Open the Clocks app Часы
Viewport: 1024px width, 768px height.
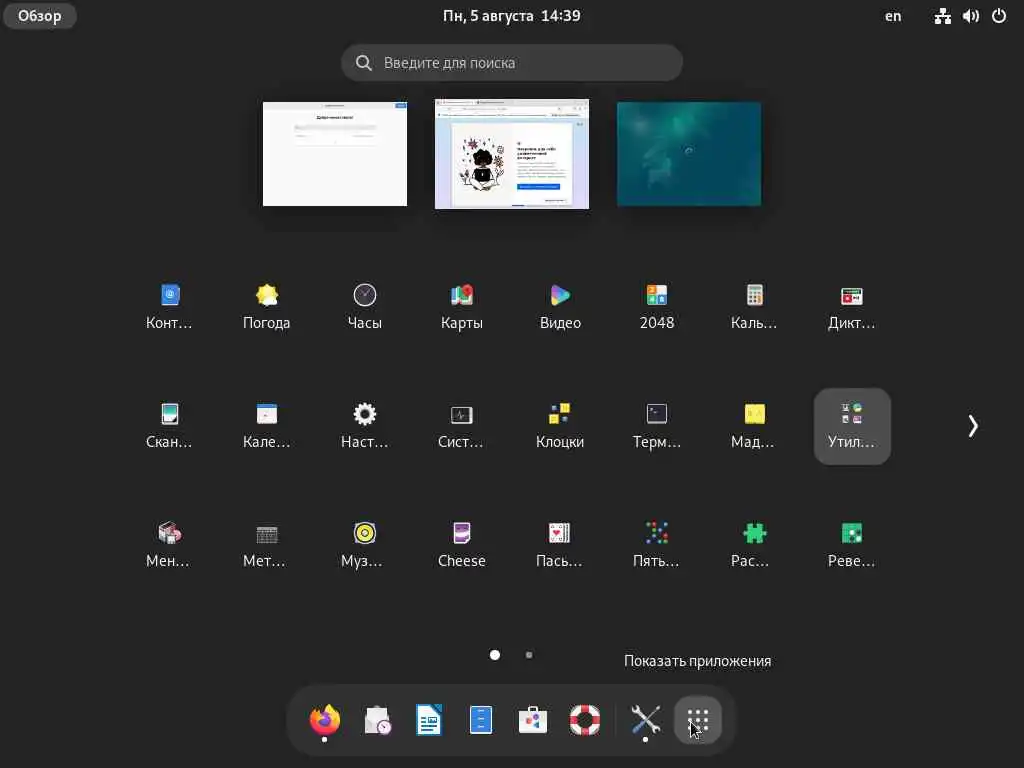pyautogui.click(x=364, y=306)
